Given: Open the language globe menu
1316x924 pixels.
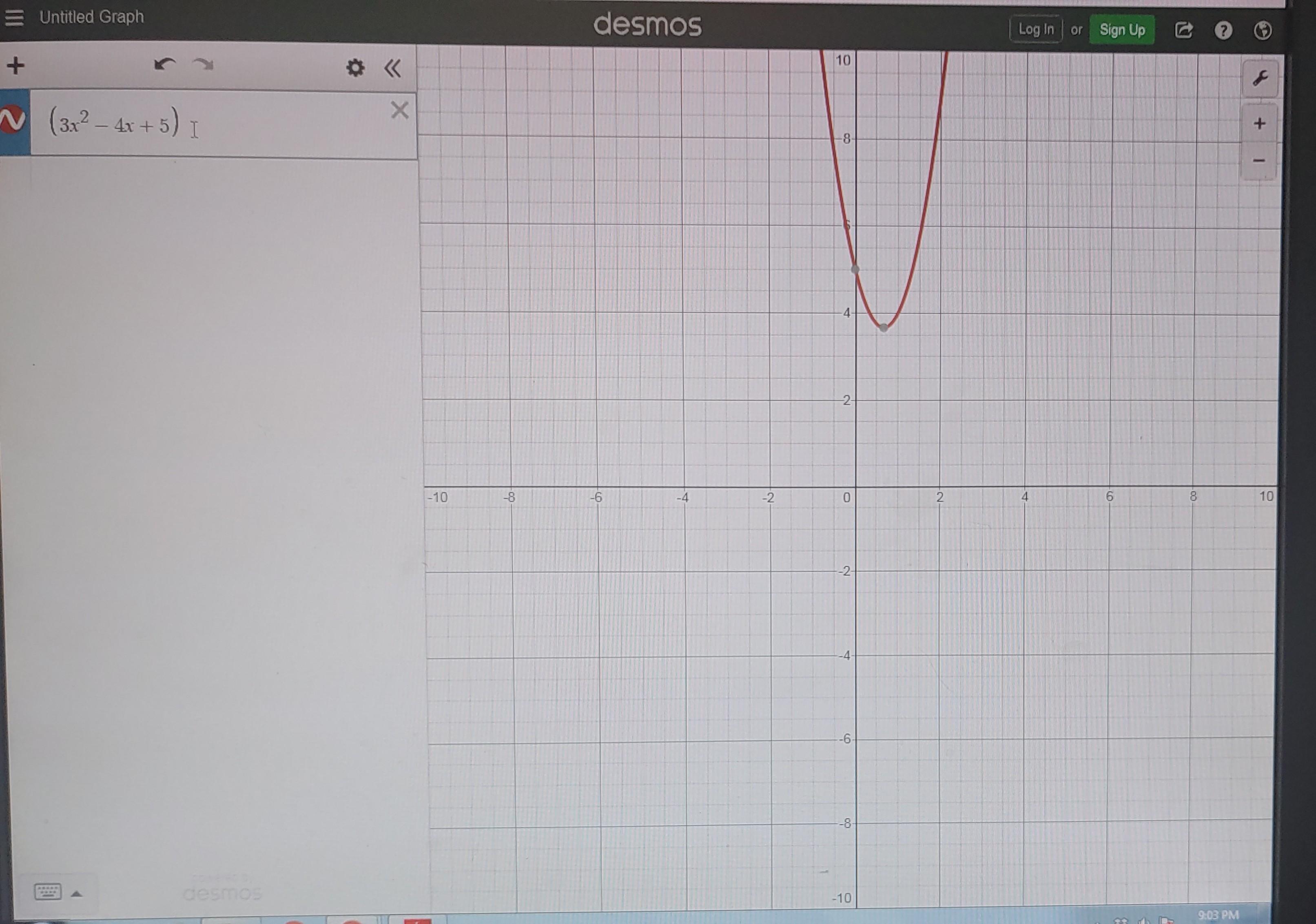Looking at the screenshot, I should (1263, 30).
